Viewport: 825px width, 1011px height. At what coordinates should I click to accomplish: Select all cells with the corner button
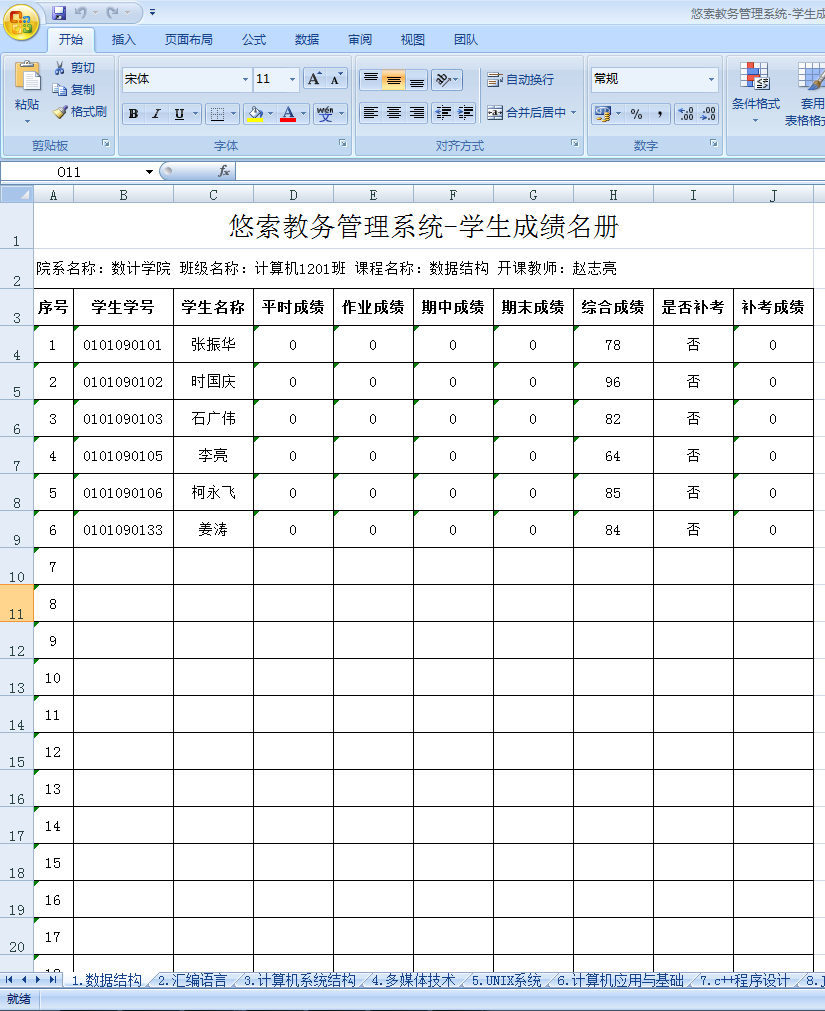coord(17,195)
